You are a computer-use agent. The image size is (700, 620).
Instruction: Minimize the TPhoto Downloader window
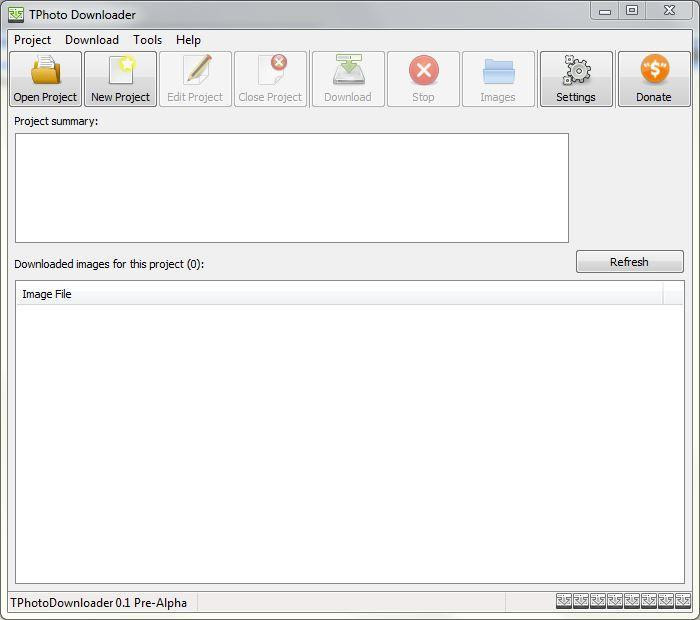pos(605,11)
